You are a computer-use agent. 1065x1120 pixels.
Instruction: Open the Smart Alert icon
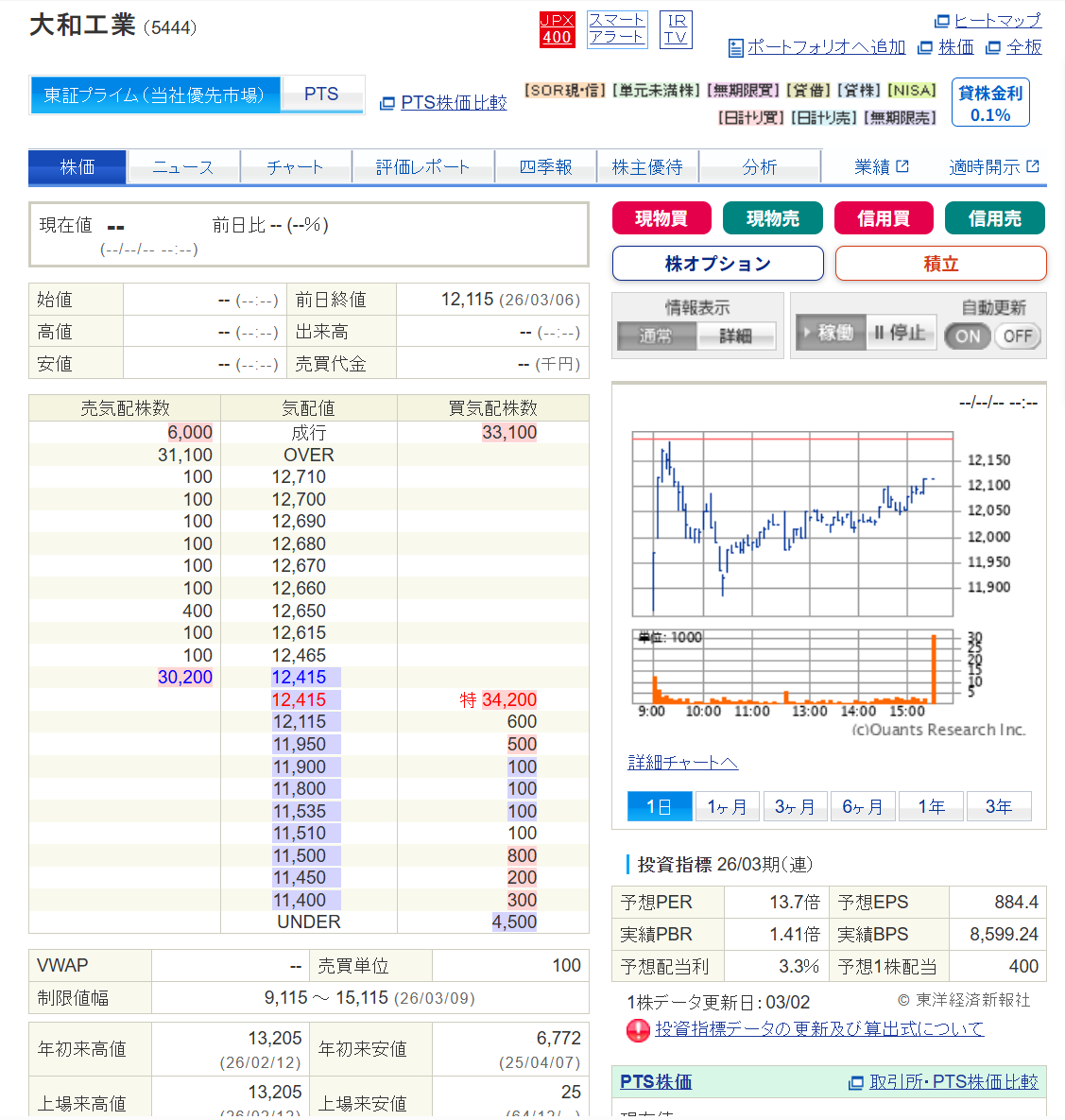(616, 29)
